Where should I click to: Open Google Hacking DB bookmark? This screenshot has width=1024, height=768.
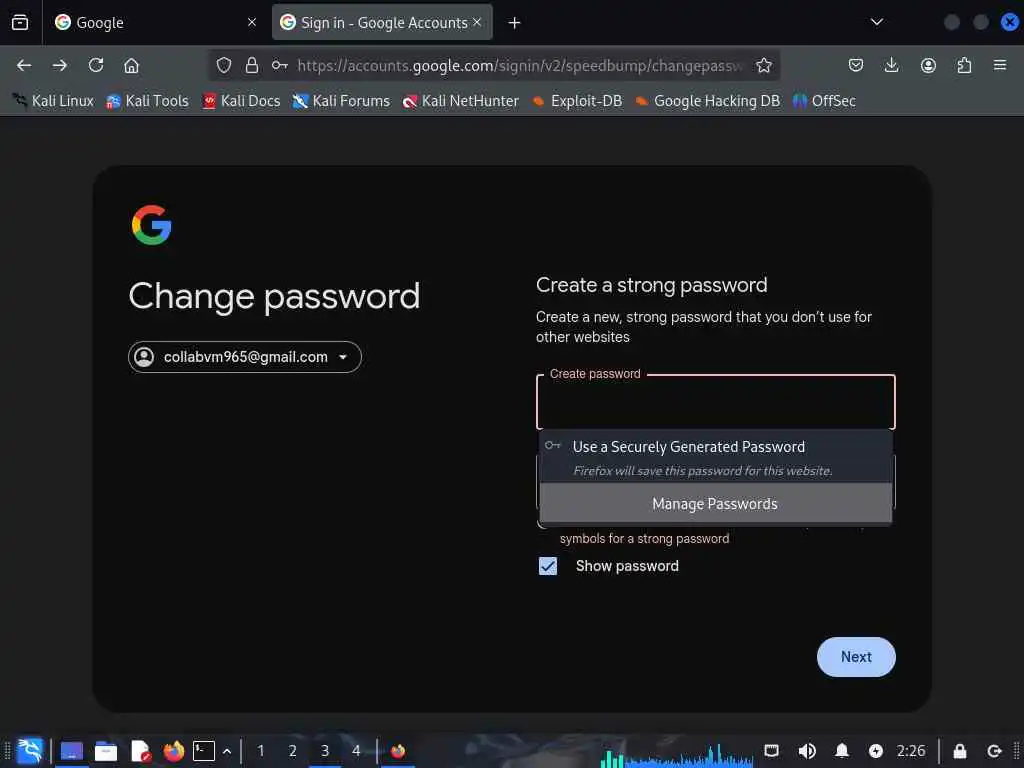[708, 101]
